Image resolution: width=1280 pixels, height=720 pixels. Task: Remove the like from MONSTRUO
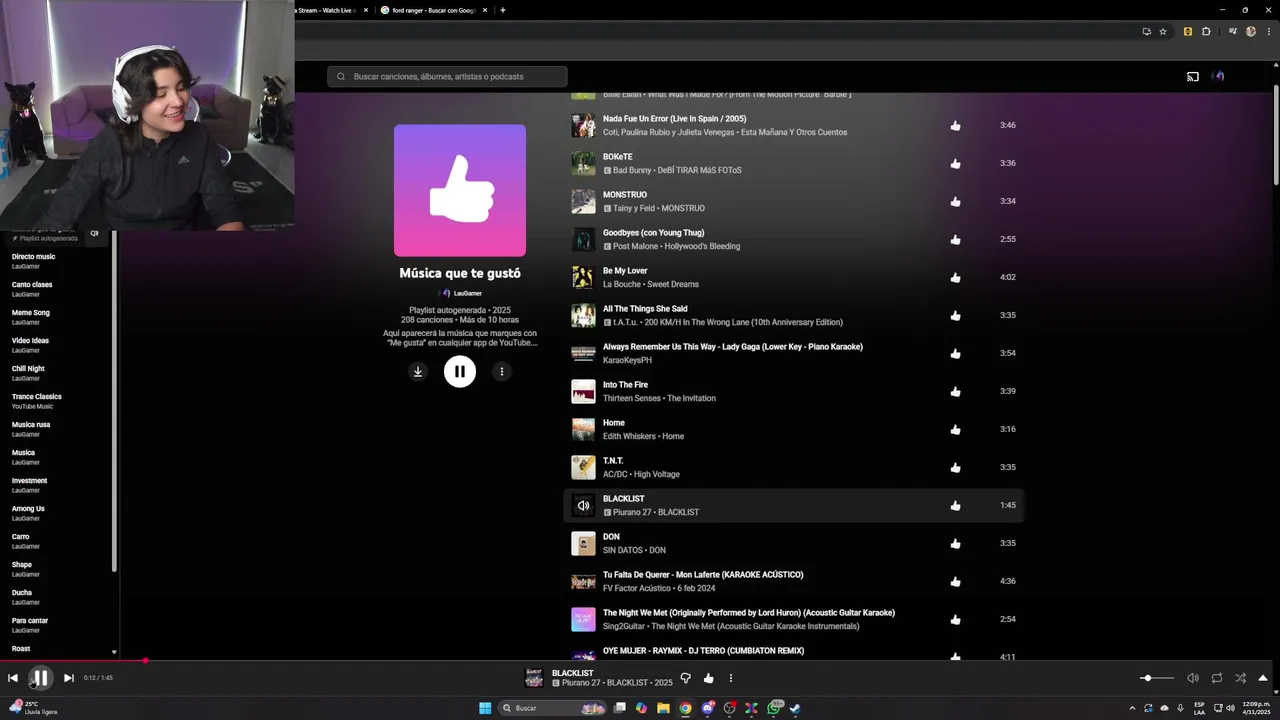pyautogui.click(x=955, y=201)
